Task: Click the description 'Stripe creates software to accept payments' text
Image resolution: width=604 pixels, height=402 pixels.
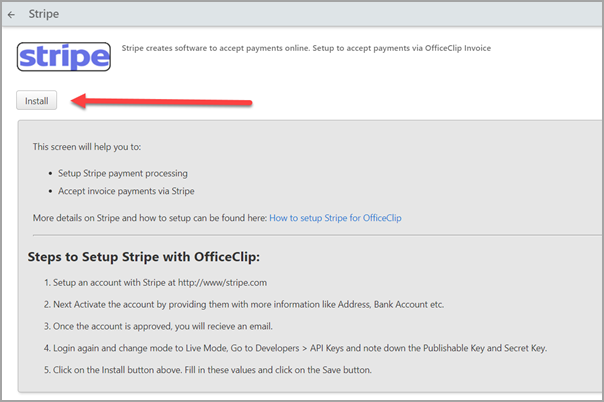Action: click(306, 48)
